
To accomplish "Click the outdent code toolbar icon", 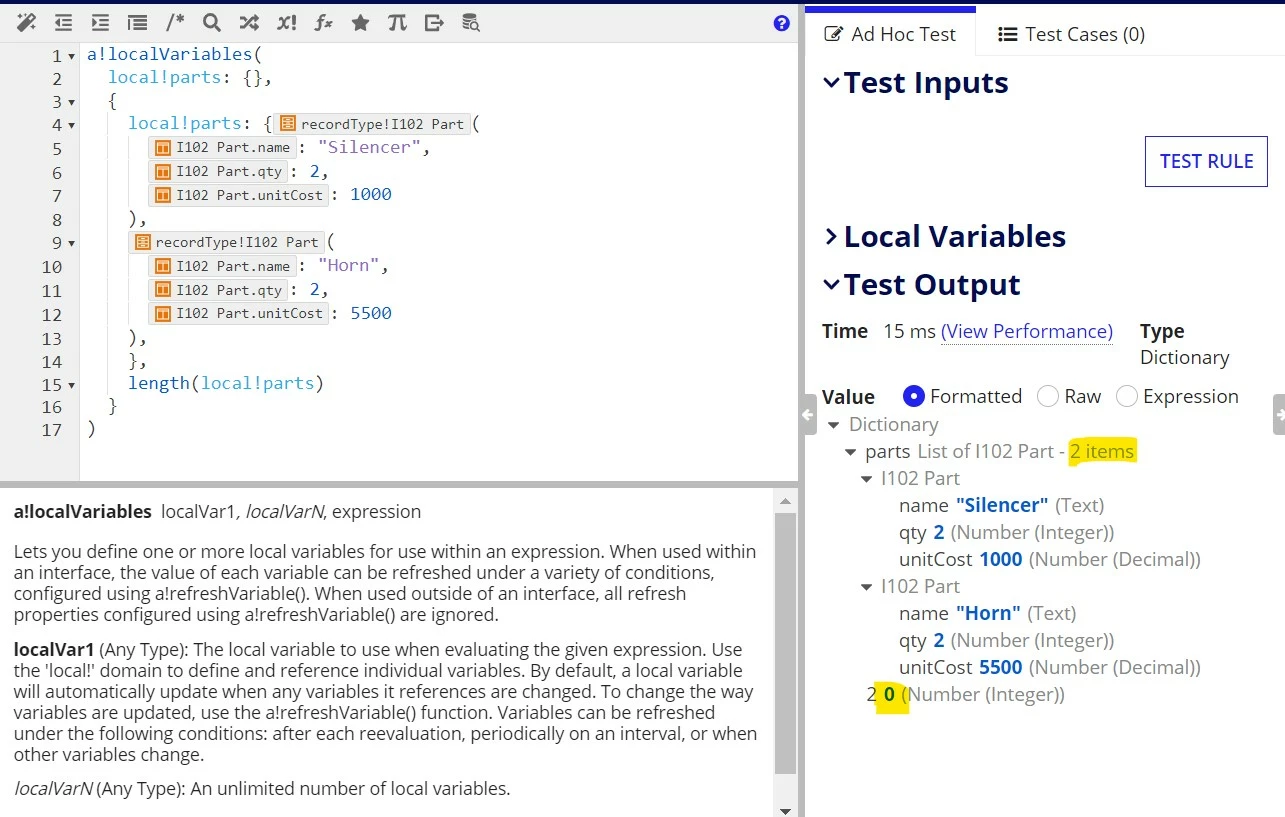I will point(63,22).
